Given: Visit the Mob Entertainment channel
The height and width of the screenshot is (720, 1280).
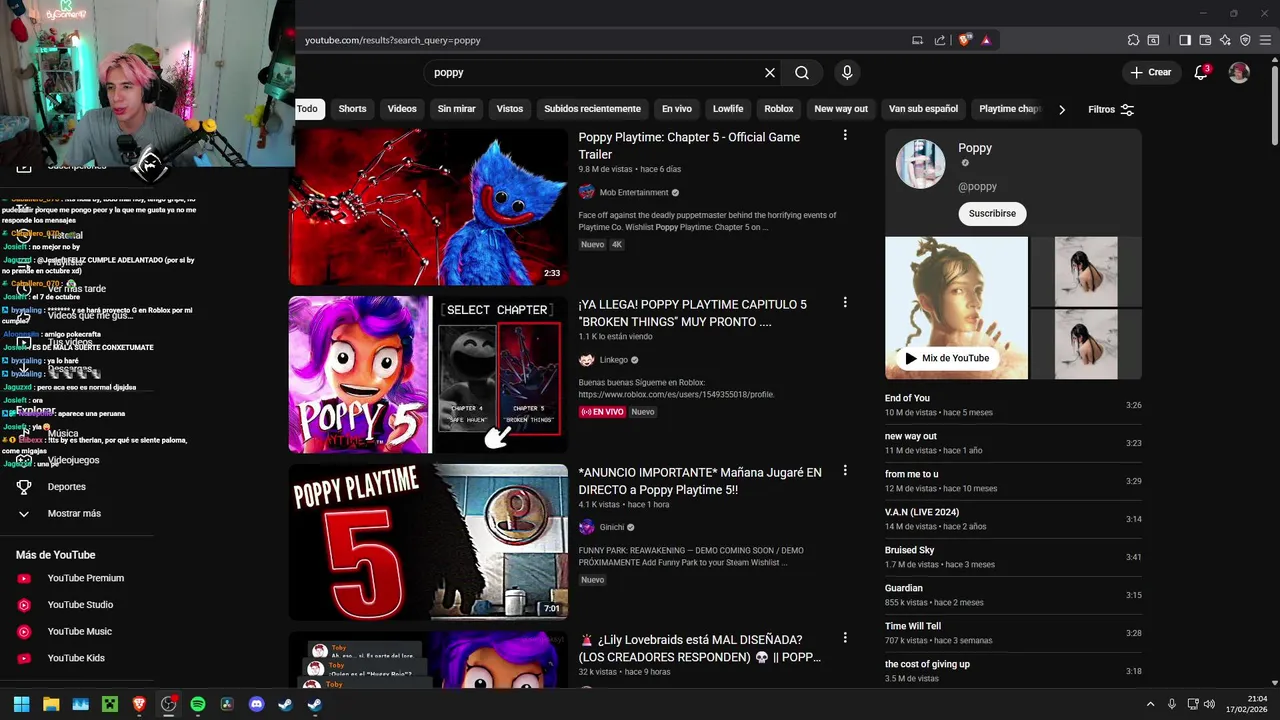Looking at the screenshot, I should [634, 193].
